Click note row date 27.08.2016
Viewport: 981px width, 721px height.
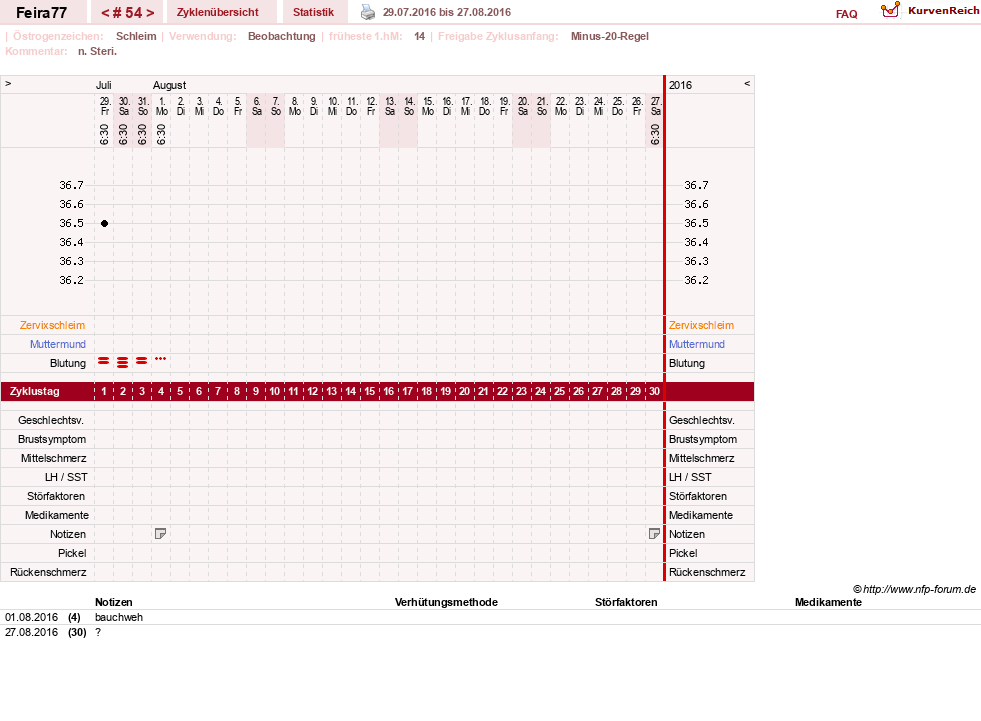(31, 632)
